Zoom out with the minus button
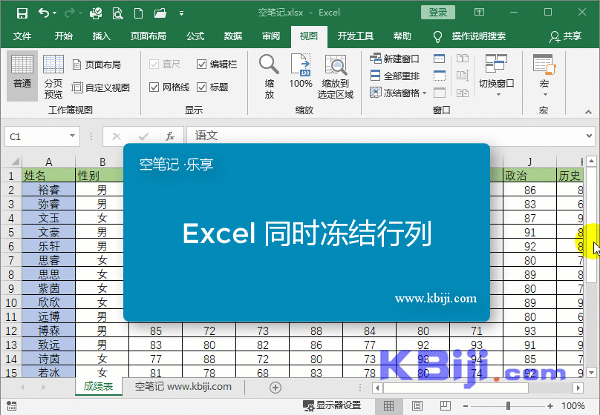The height and width of the screenshot is (415, 600). click(x=465, y=406)
